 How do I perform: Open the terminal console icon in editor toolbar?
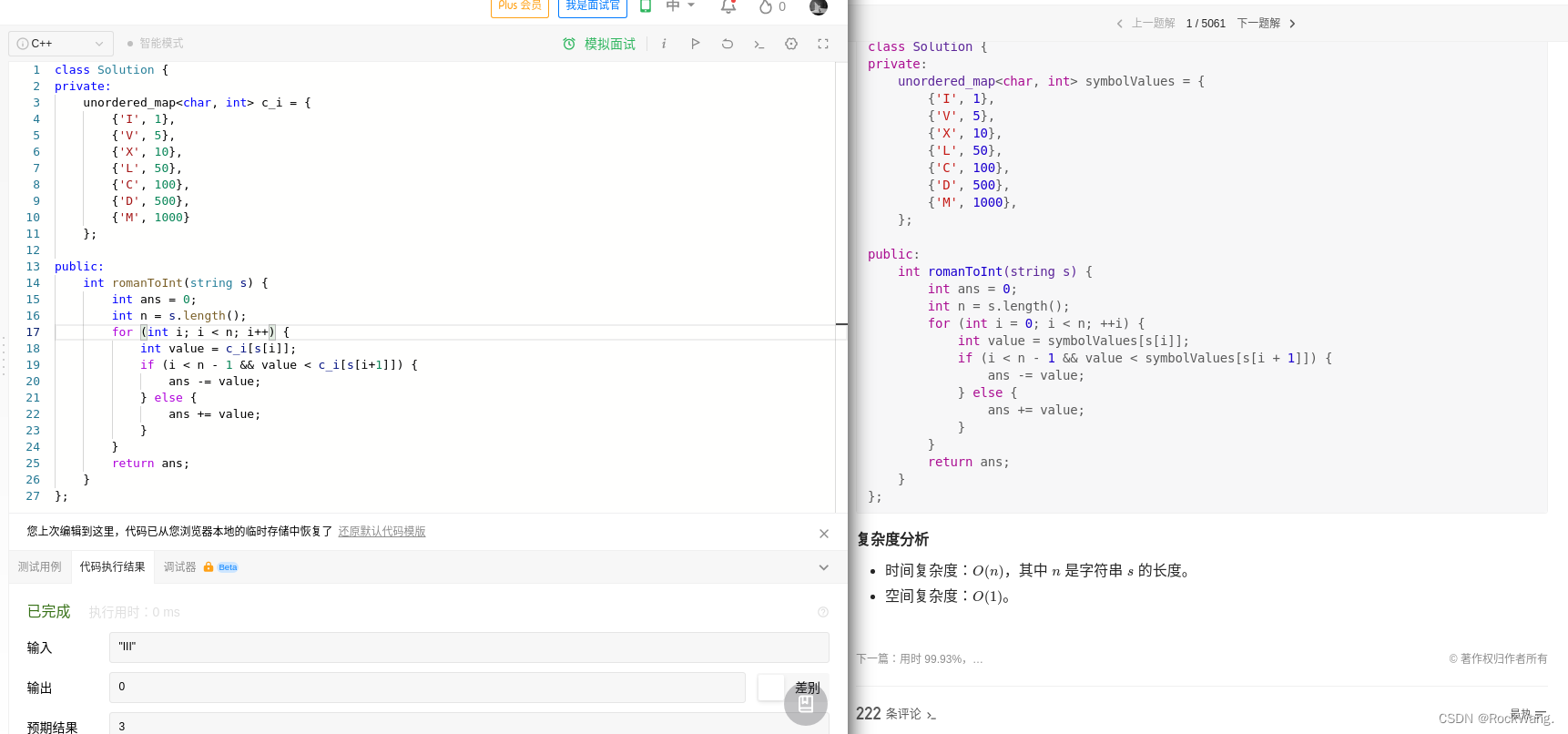[759, 44]
